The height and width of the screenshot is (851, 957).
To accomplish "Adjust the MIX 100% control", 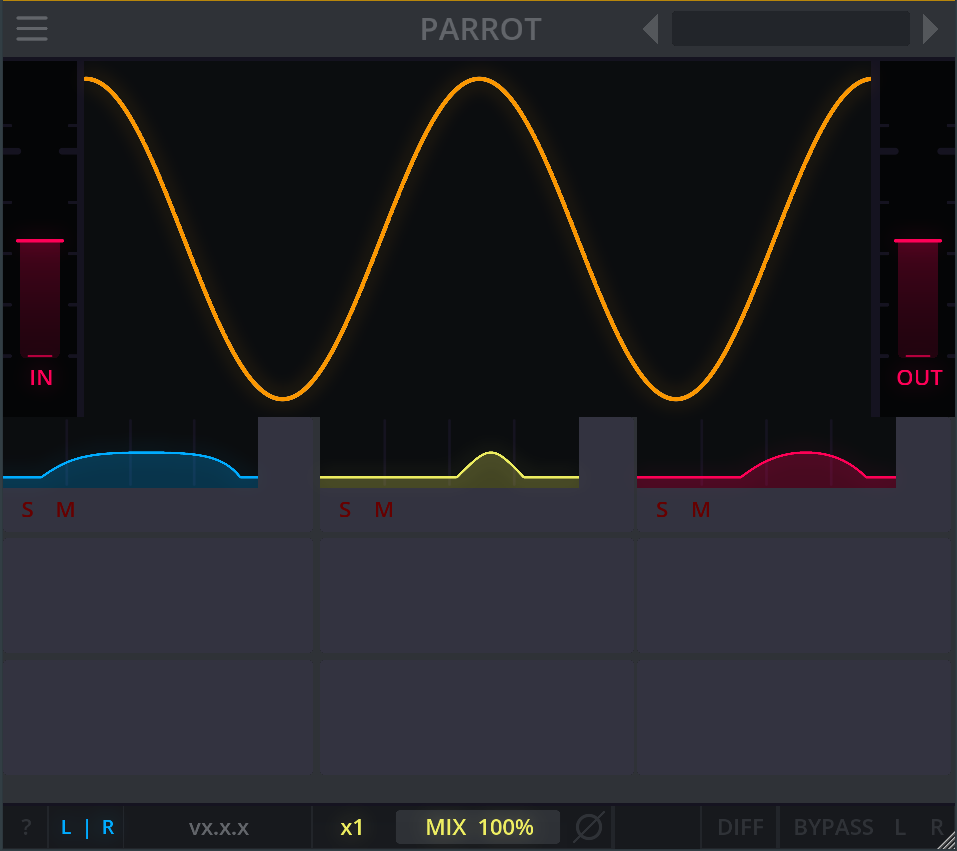I will coord(478,827).
